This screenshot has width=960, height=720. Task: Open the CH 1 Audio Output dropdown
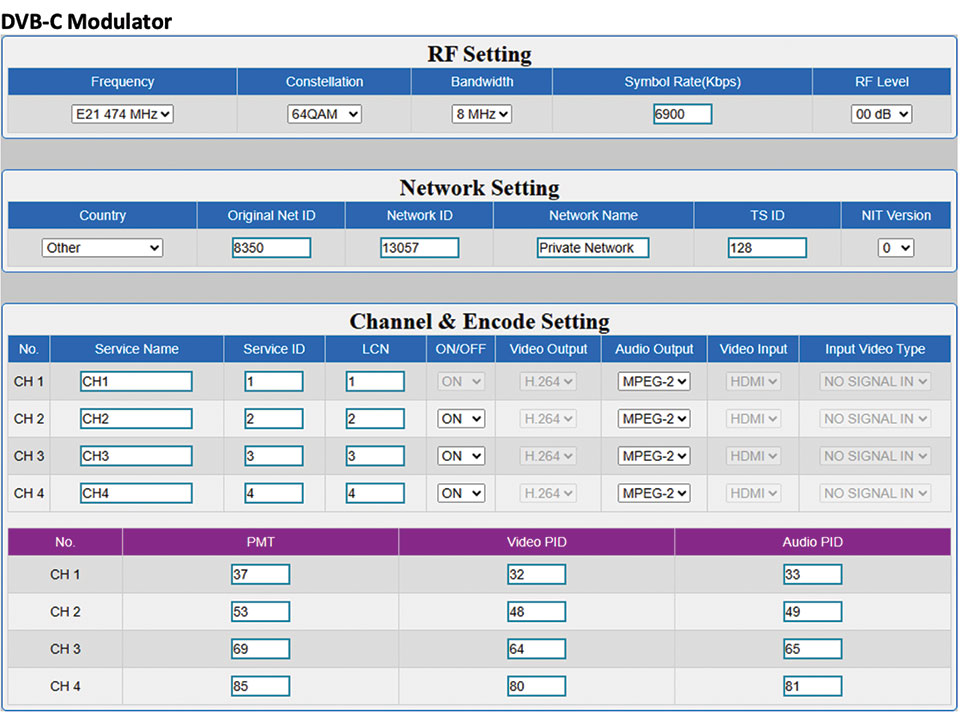click(x=653, y=381)
